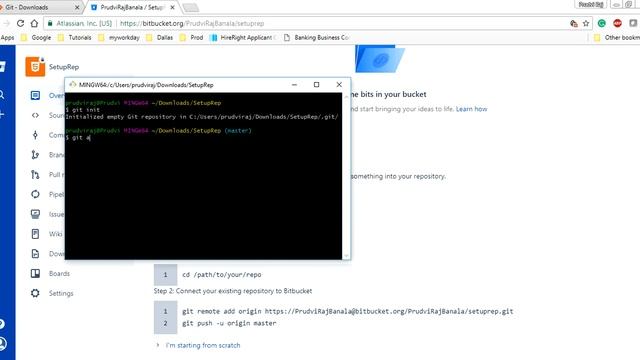Click the Git Bash window title icon

pyautogui.click(x=73, y=84)
